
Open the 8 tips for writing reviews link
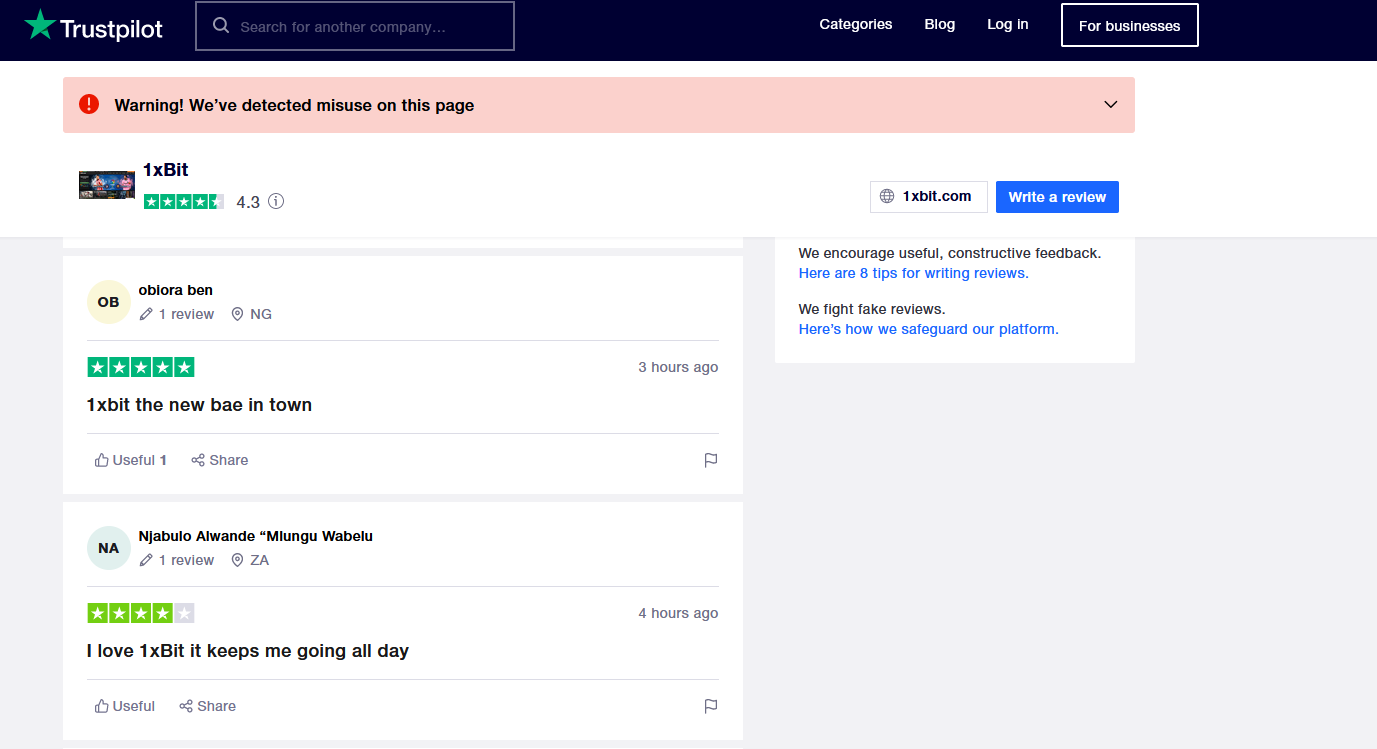pos(913,273)
